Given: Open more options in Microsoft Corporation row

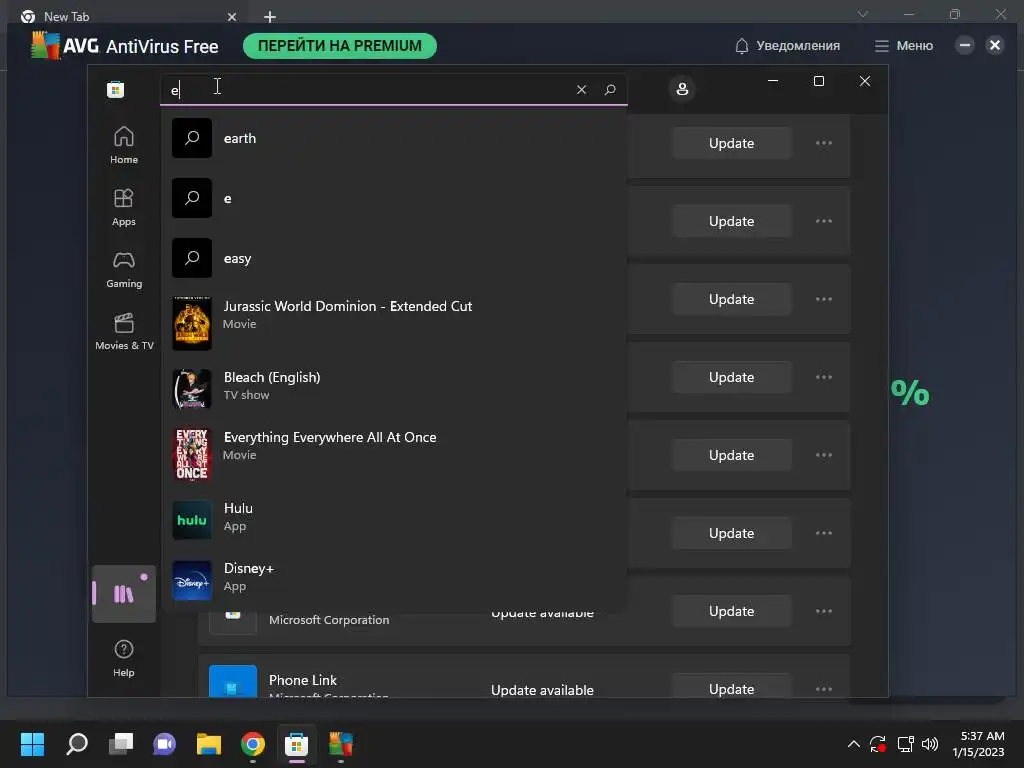Looking at the screenshot, I should [x=824, y=611].
